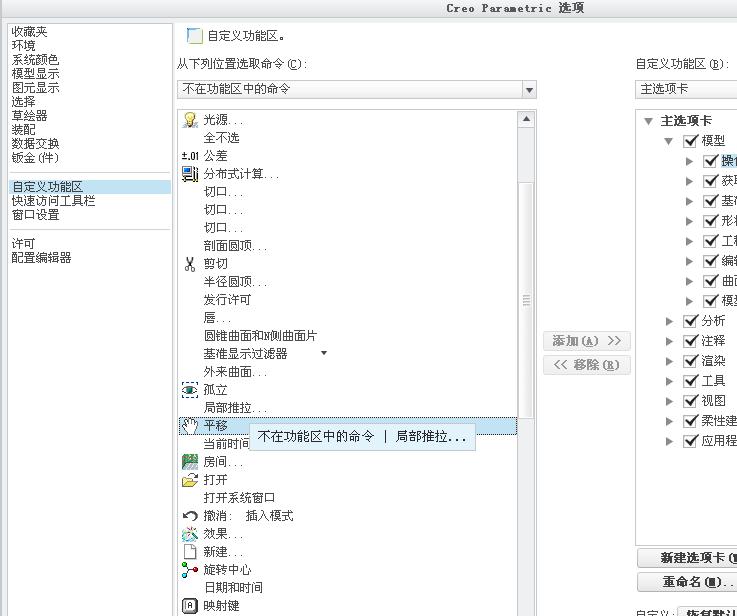
Task: Open the 不在功能区中的命令 dropdown
Action: 529,90
